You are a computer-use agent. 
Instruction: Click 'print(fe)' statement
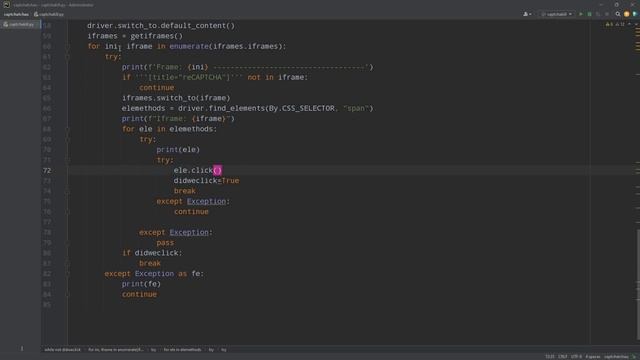click(141, 284)
